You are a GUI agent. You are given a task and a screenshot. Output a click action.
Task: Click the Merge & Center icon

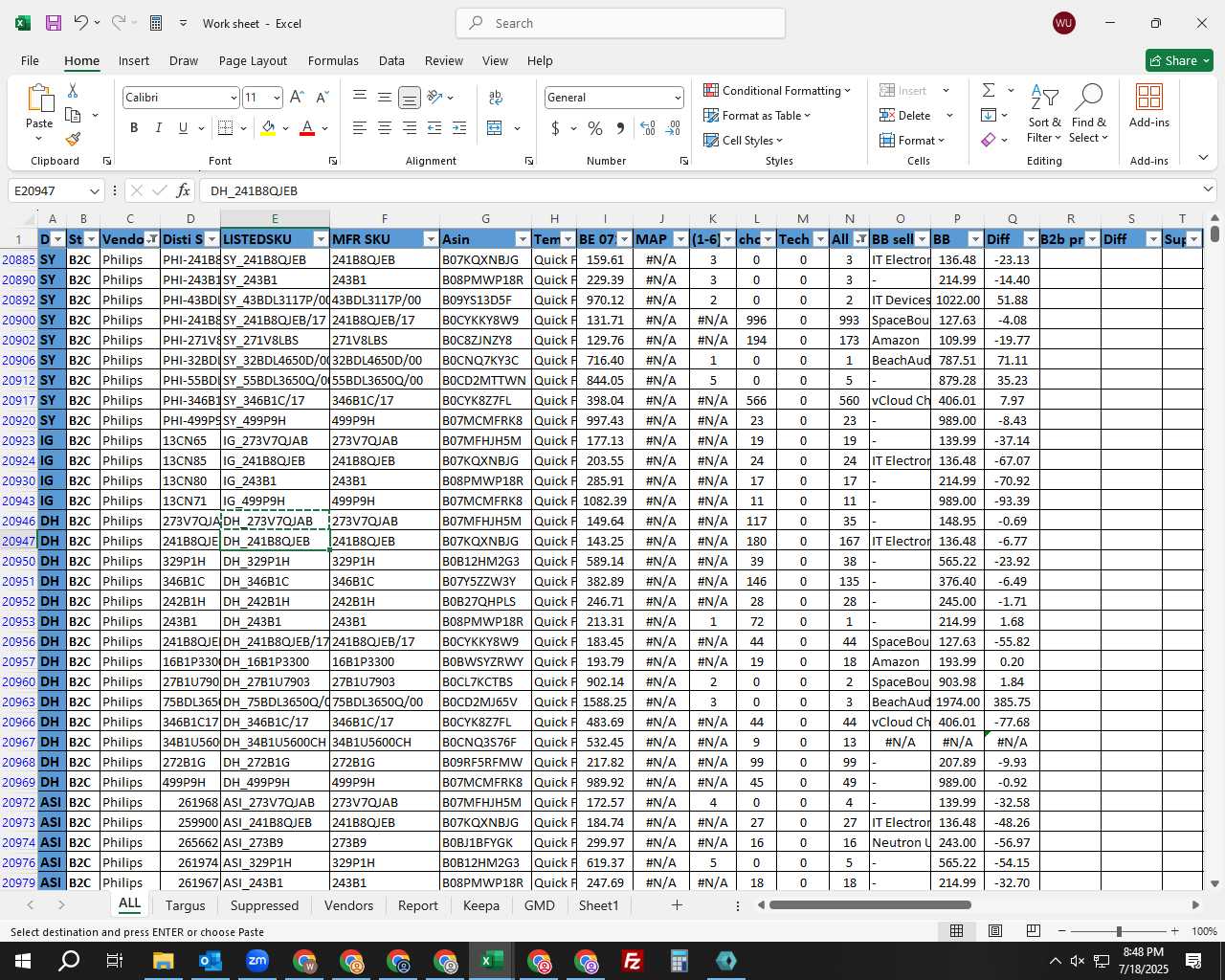(495, 128)
